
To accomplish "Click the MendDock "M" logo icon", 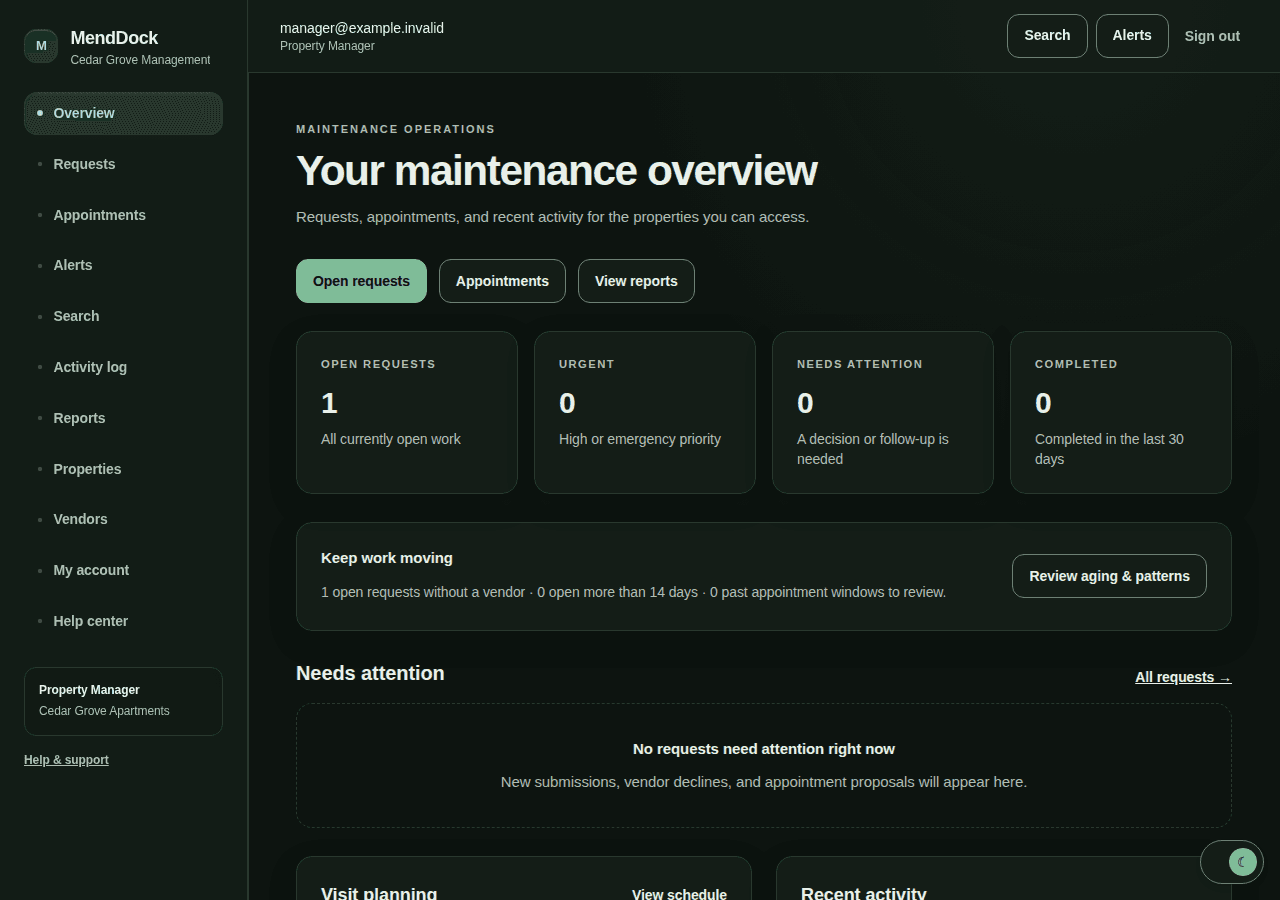I will 41,46.
